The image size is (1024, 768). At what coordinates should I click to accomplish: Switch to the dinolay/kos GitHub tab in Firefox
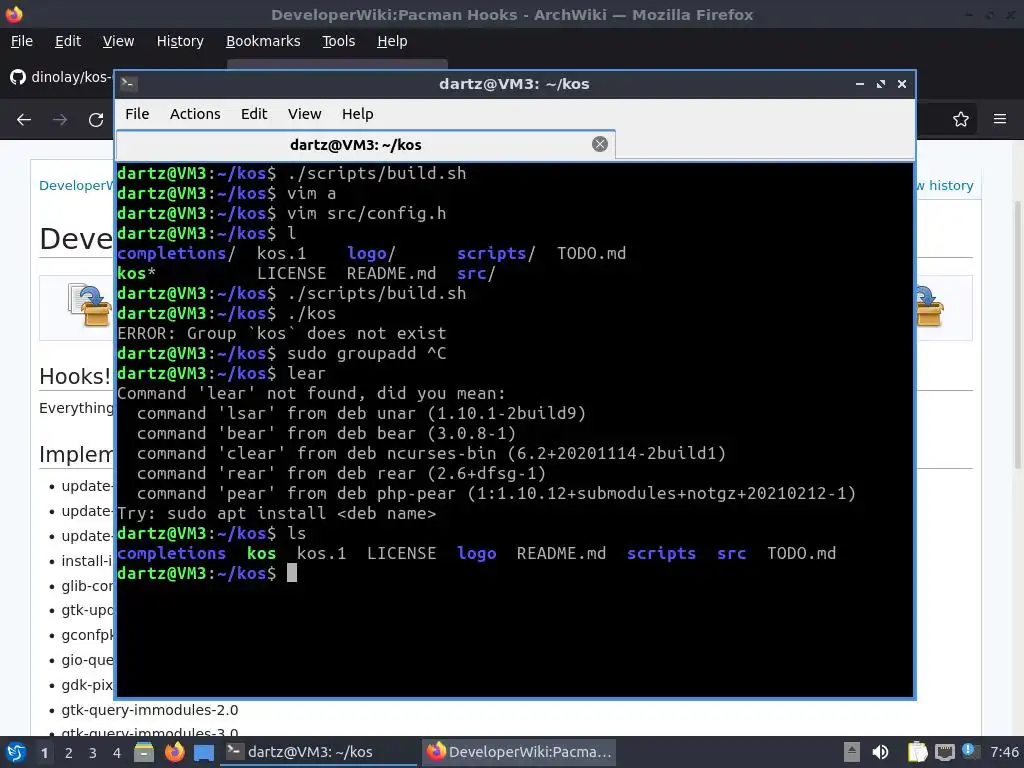coord(61,77)
